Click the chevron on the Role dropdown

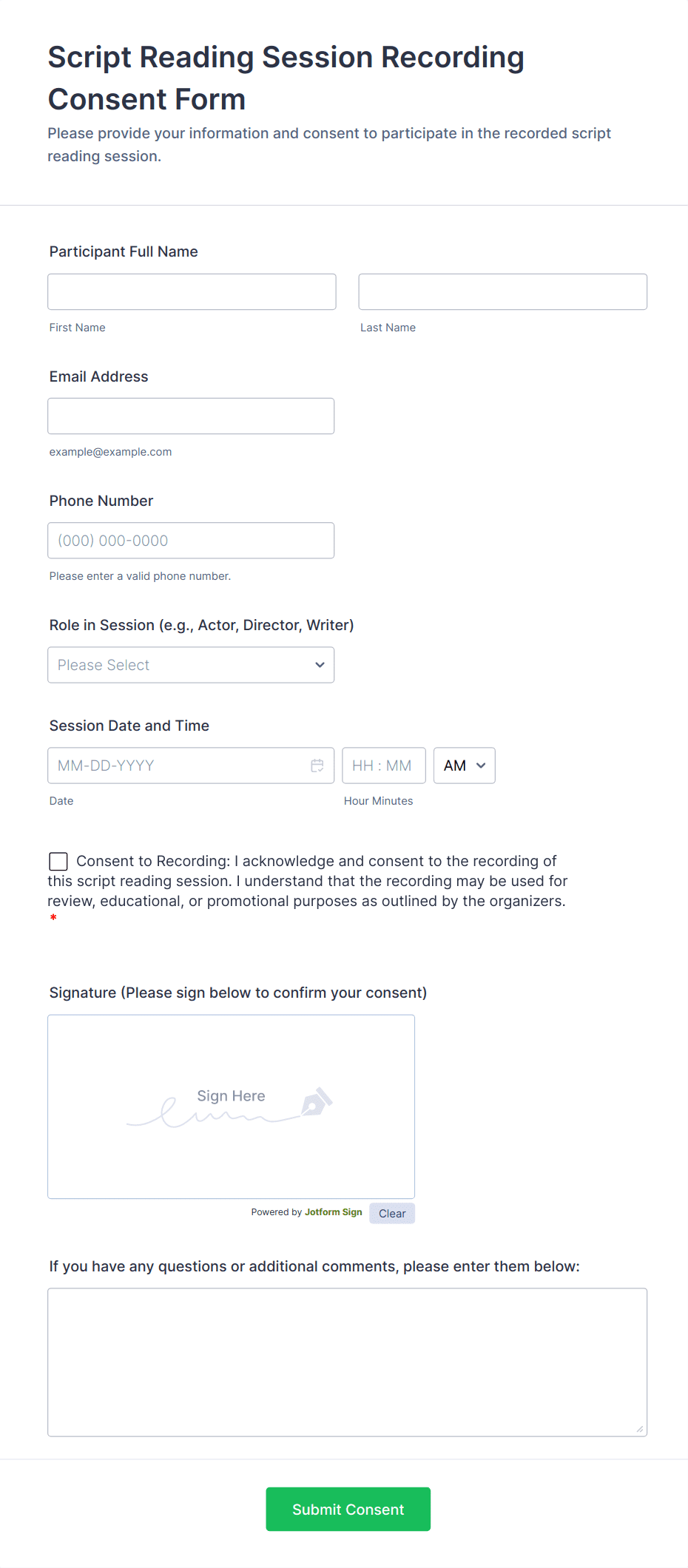pos(320,665)
